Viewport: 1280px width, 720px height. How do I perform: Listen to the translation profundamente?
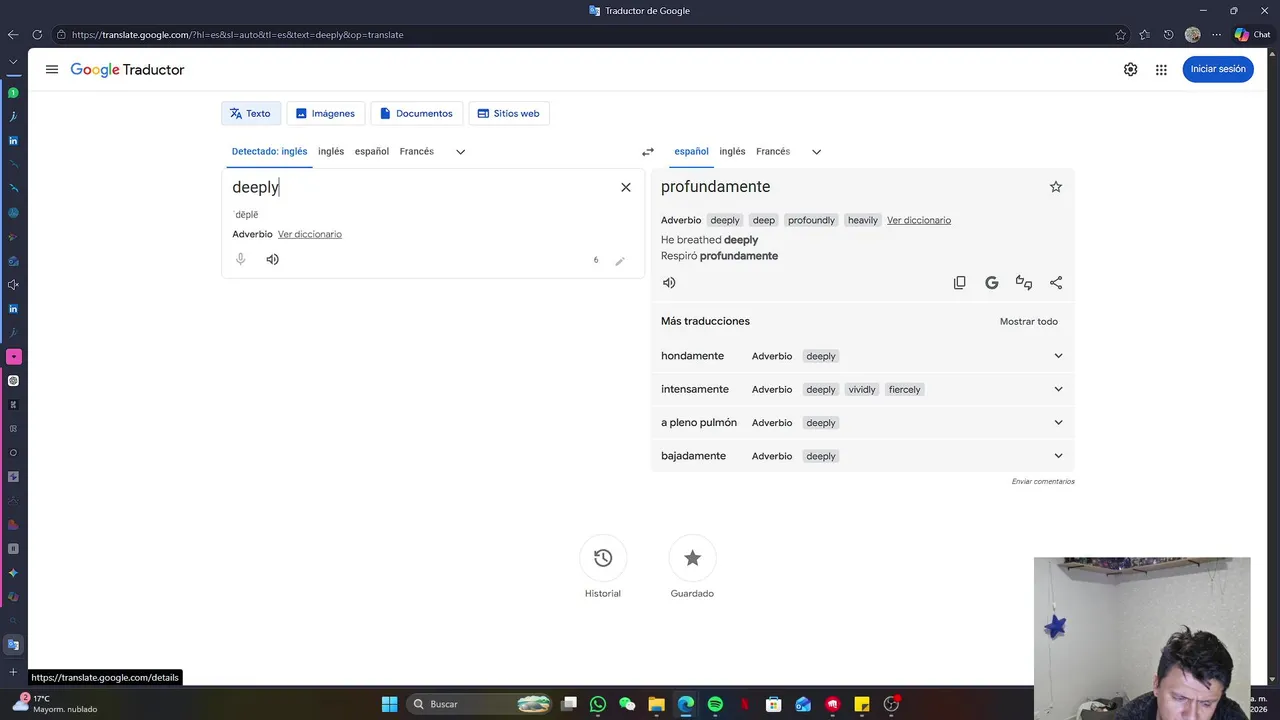click(669, 283)
